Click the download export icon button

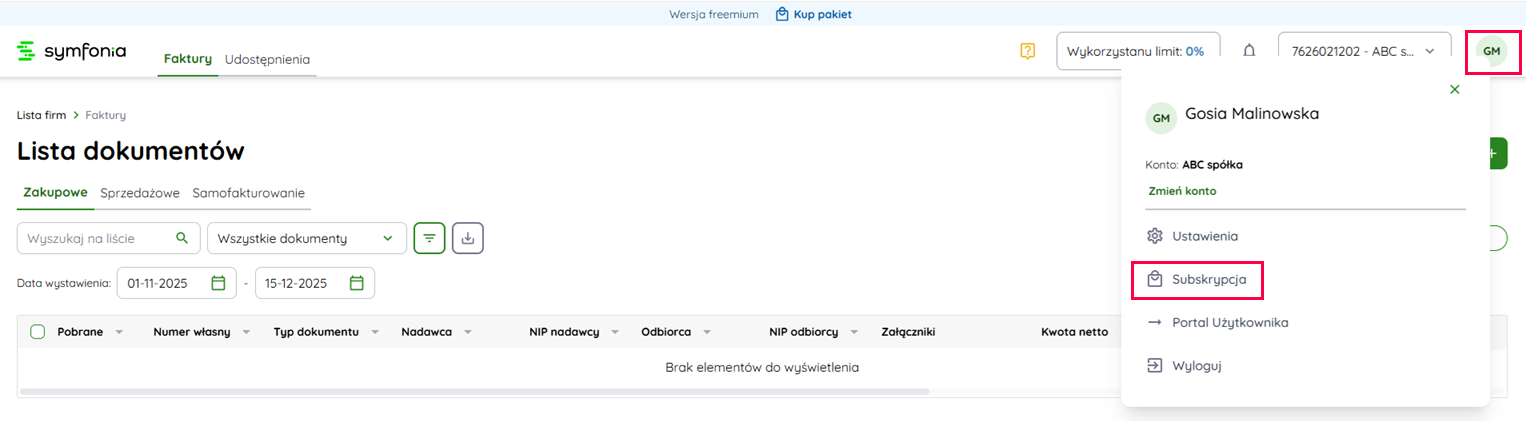click(468, 238)
